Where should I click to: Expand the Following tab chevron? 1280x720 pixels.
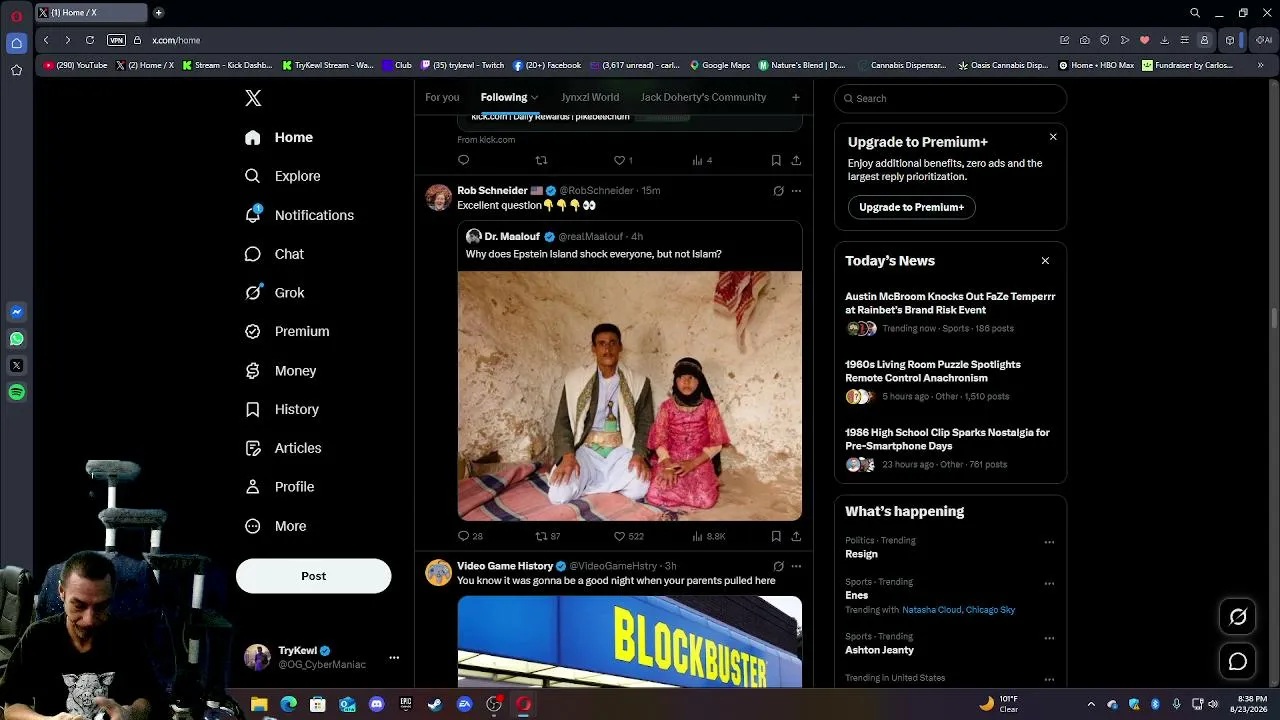[535, 98]
